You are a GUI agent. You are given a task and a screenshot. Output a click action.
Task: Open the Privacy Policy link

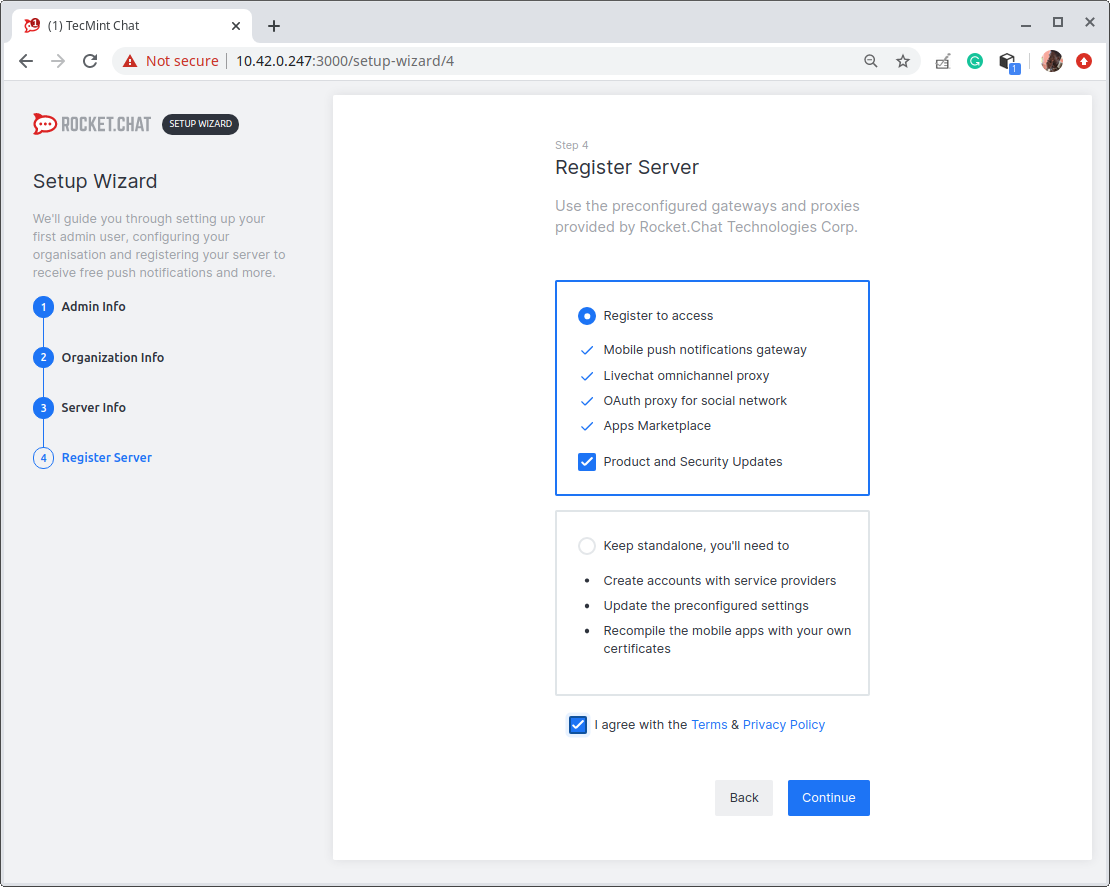[x=784, y=725]
